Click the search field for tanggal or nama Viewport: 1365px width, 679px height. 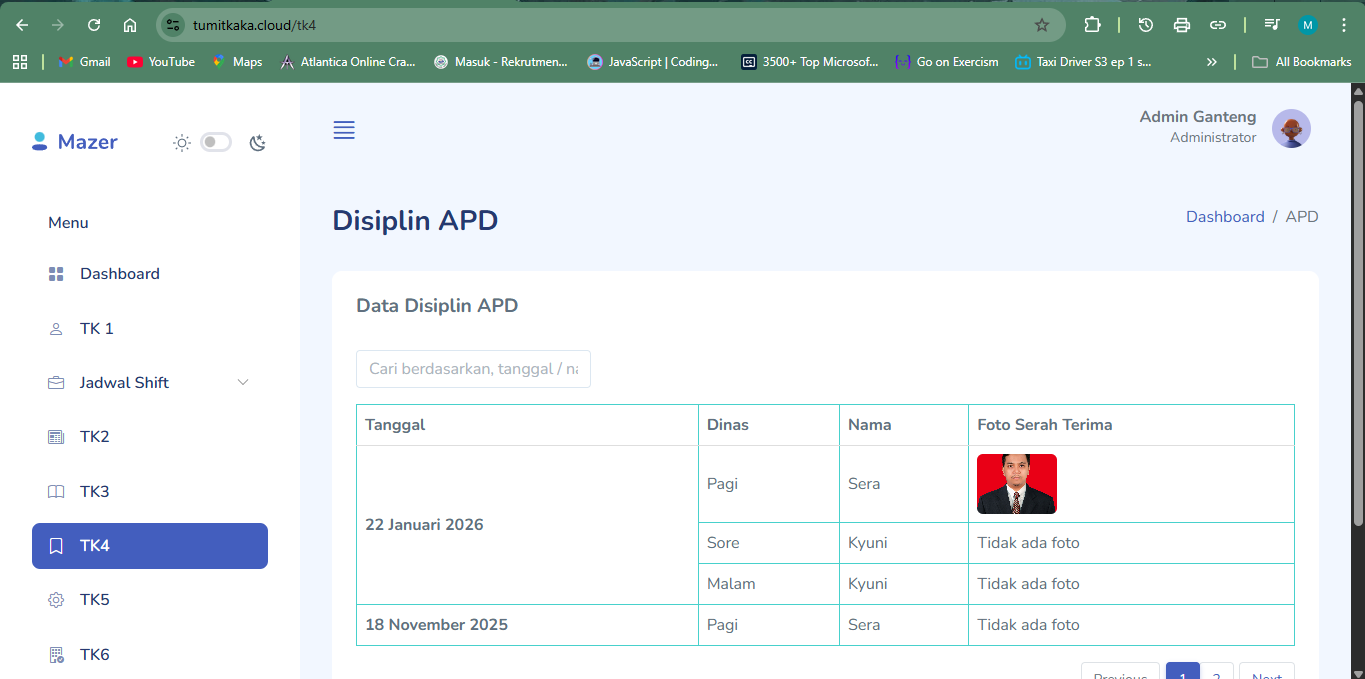[x=473, y=369]
